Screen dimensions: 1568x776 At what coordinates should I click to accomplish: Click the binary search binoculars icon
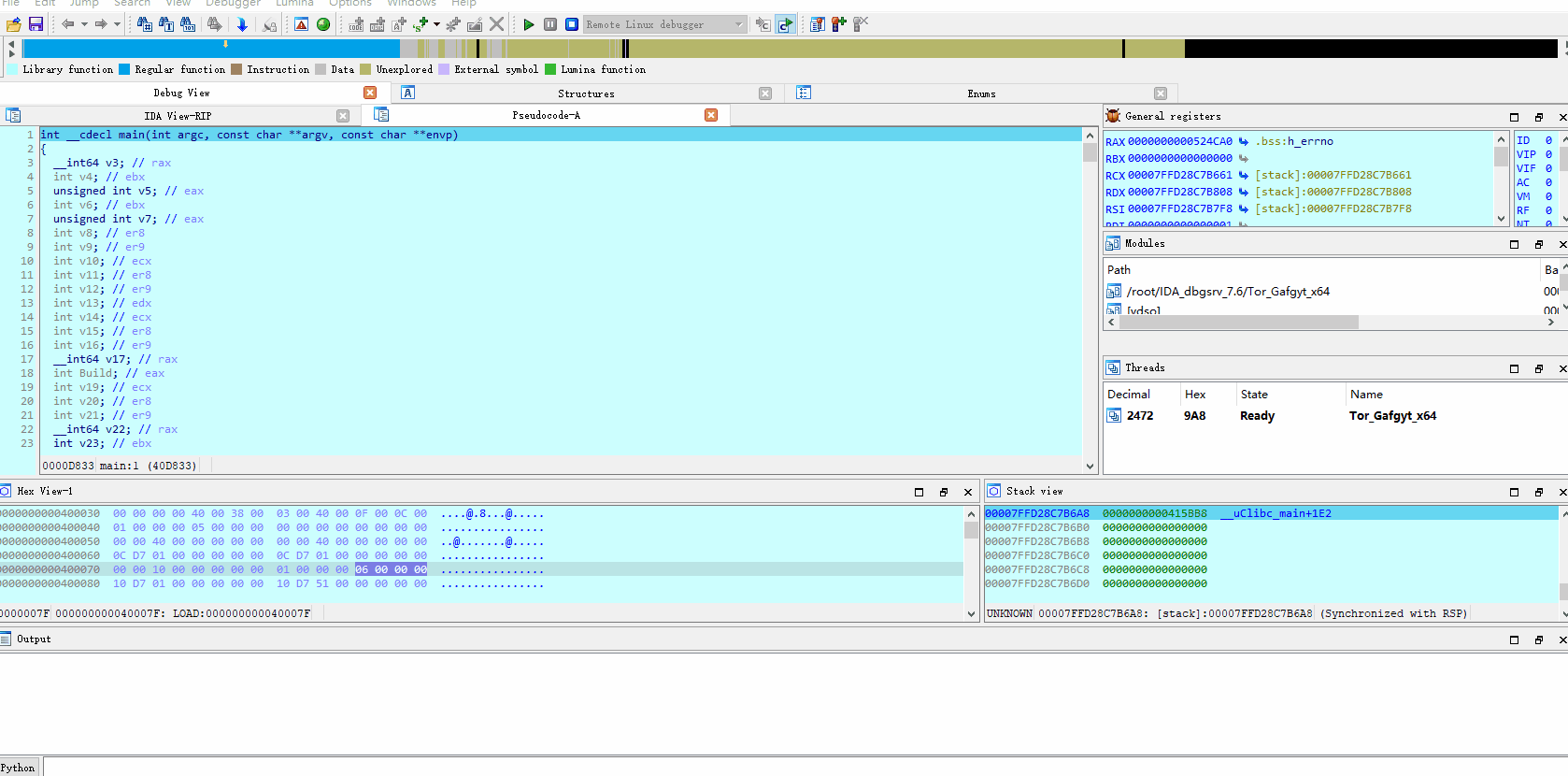(x=188, y=24)
